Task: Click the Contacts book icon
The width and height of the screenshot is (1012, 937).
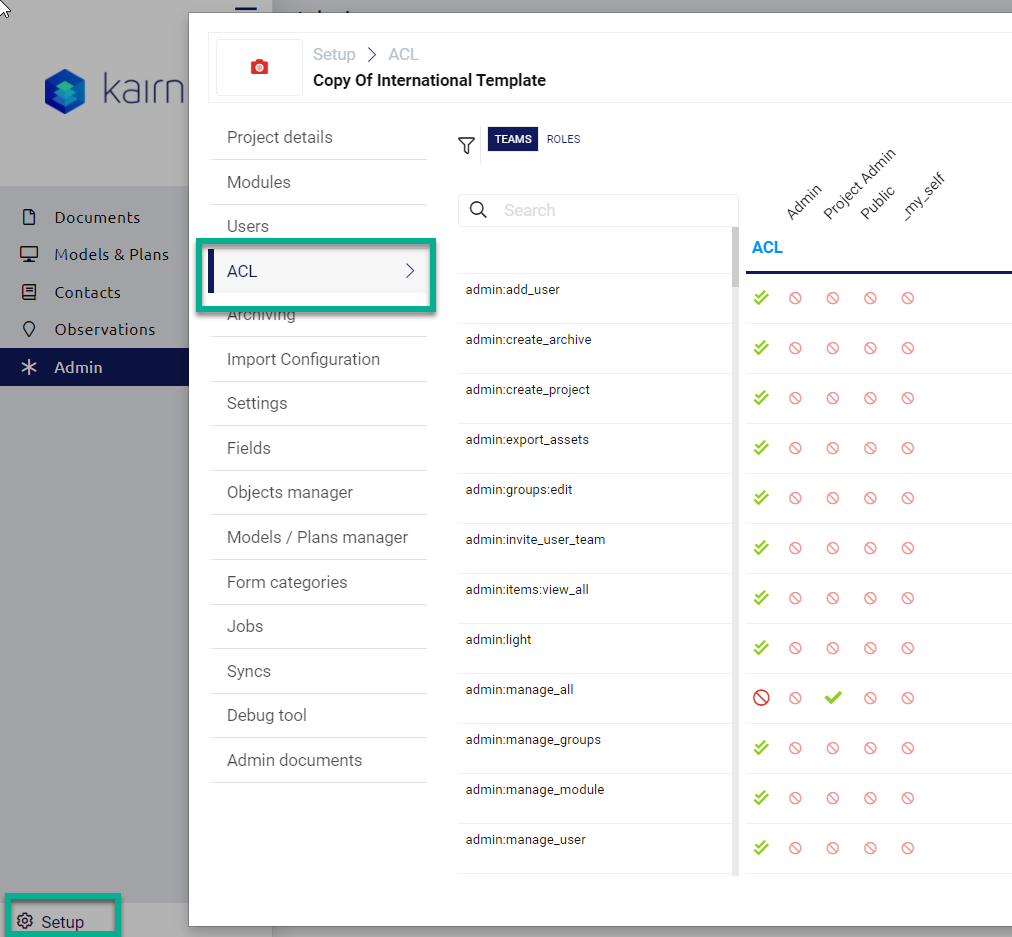Action: (x=29, y=292)
